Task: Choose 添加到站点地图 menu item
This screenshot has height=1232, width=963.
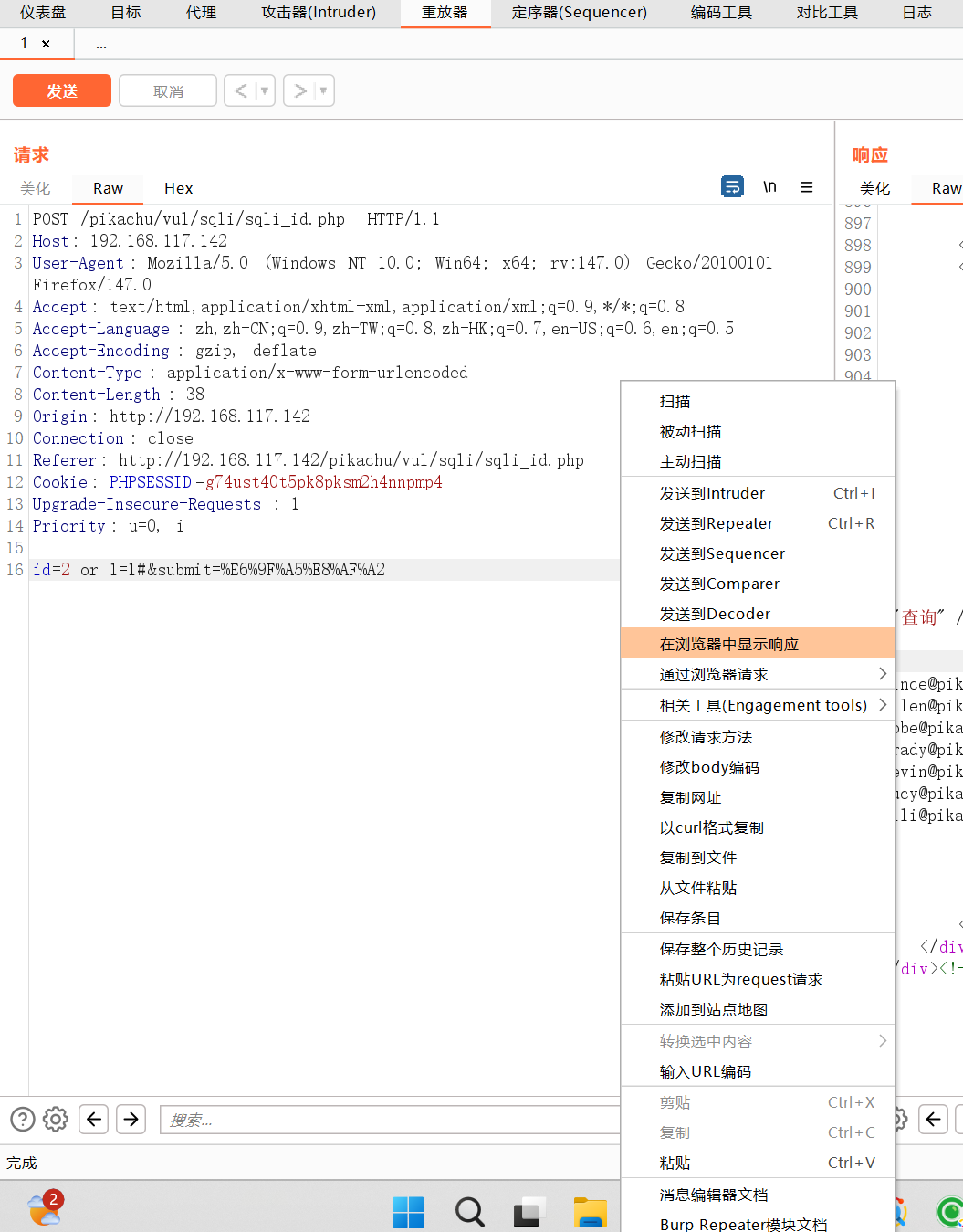Action: [x=758, y=1009]
